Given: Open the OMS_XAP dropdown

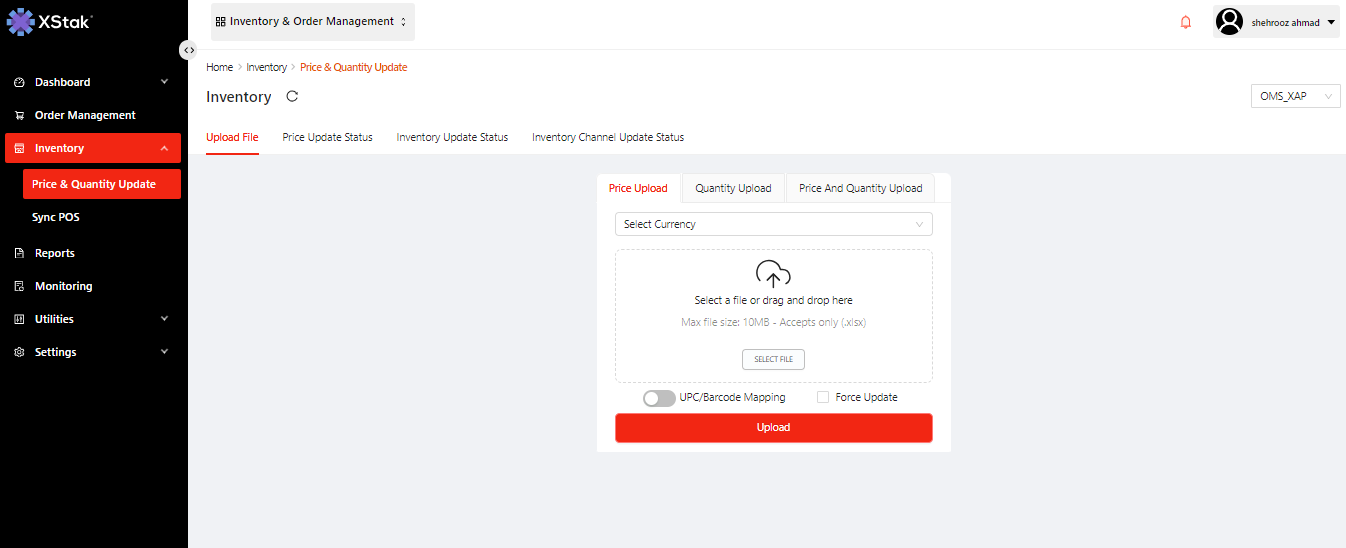Looking at the screenshot, I should (x=1294, y=97).
